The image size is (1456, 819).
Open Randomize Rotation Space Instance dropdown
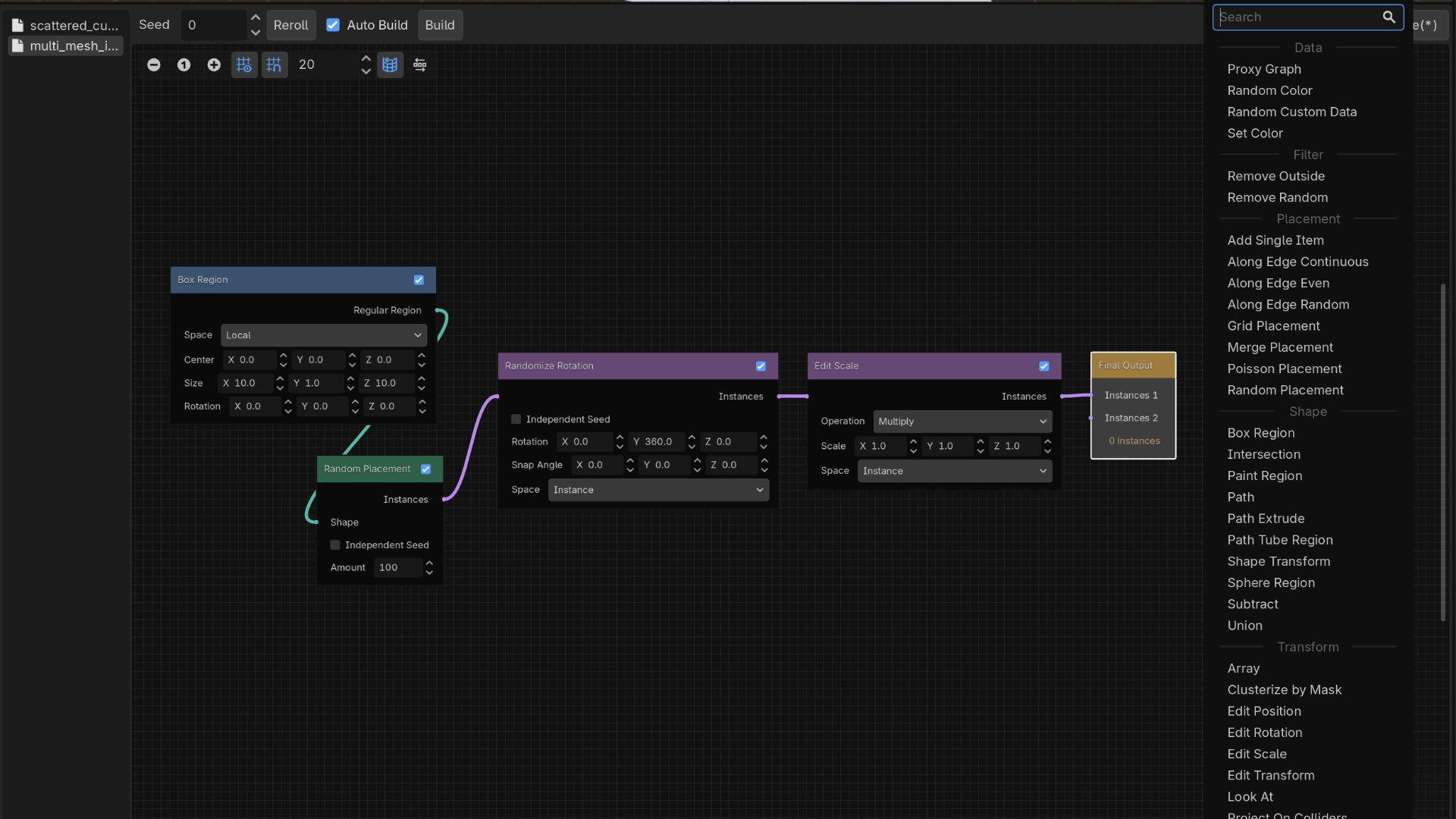(658, 490)
